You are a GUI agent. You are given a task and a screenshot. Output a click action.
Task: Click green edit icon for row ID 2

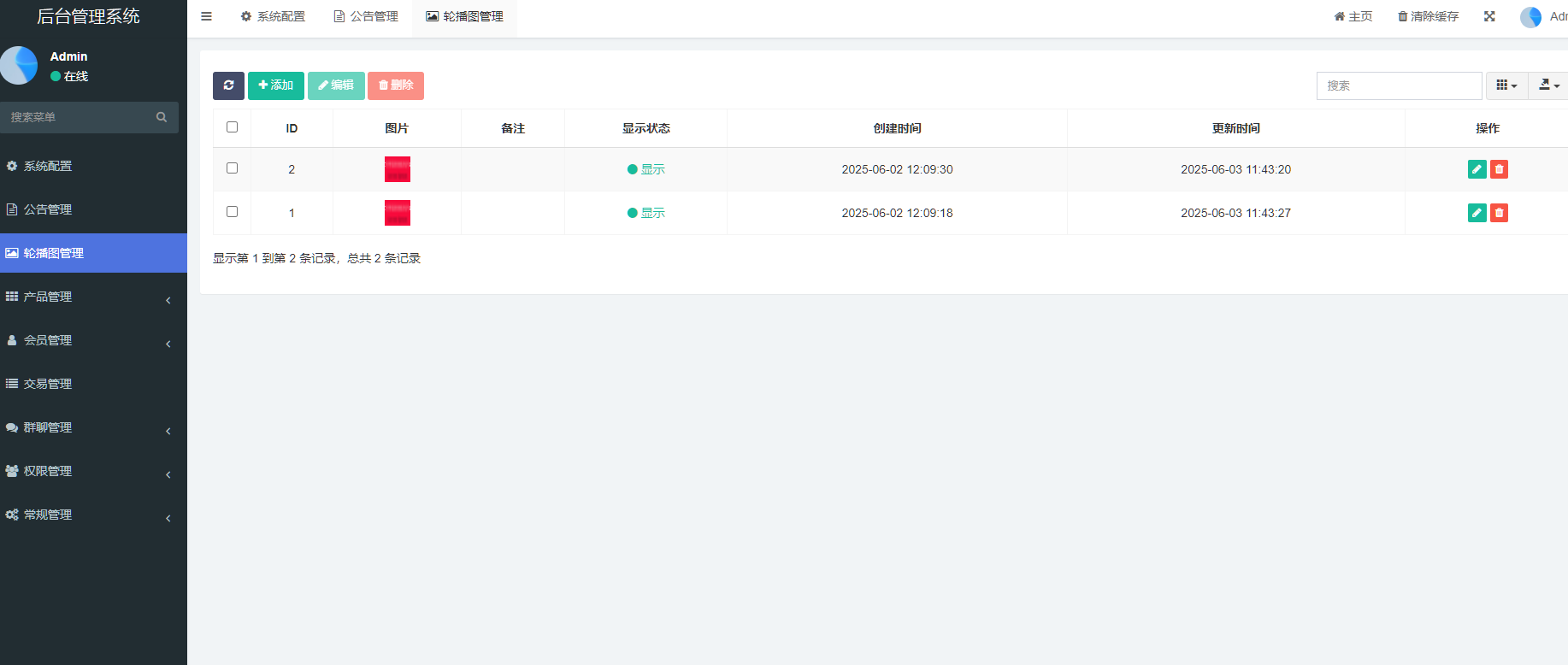1477,169
